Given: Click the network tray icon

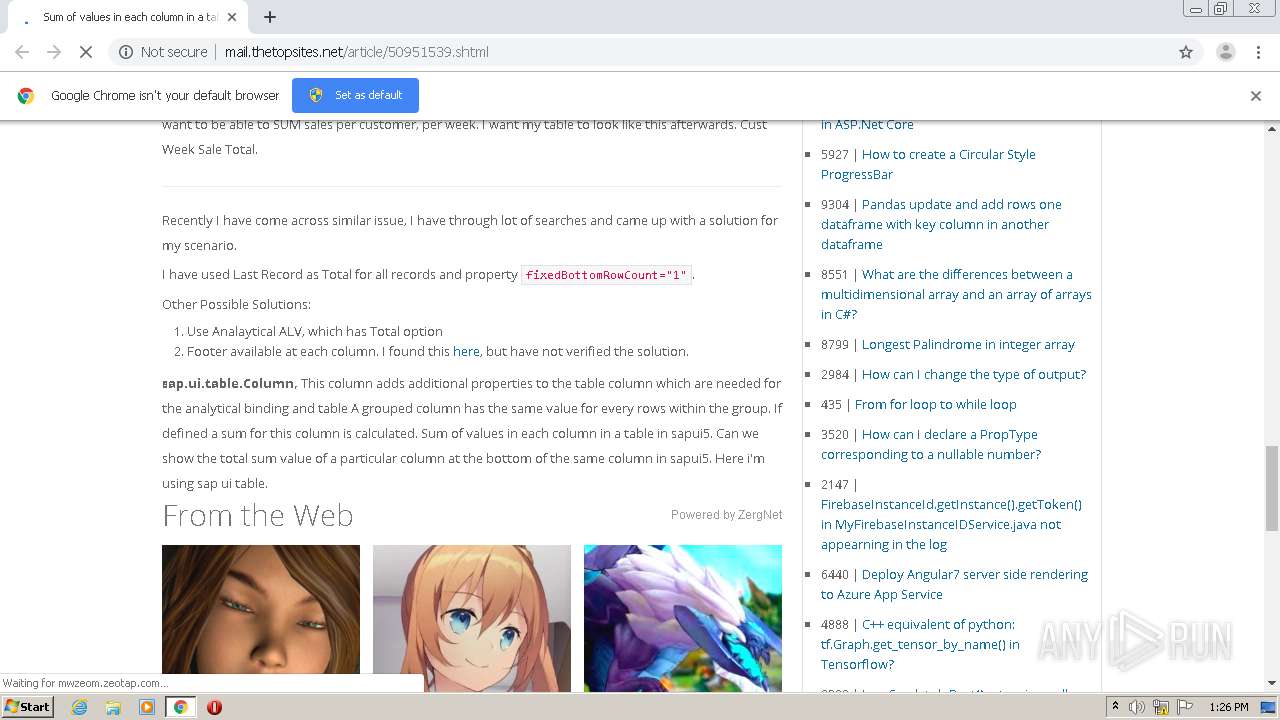Looking at the screenshot, I should click(x=1160, y=707).
